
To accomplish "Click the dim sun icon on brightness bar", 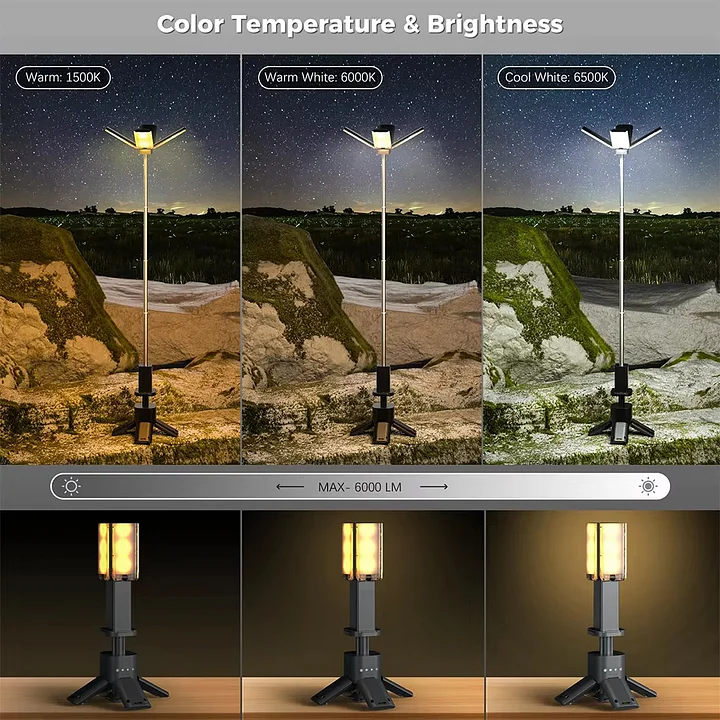I will click(71, 487).
